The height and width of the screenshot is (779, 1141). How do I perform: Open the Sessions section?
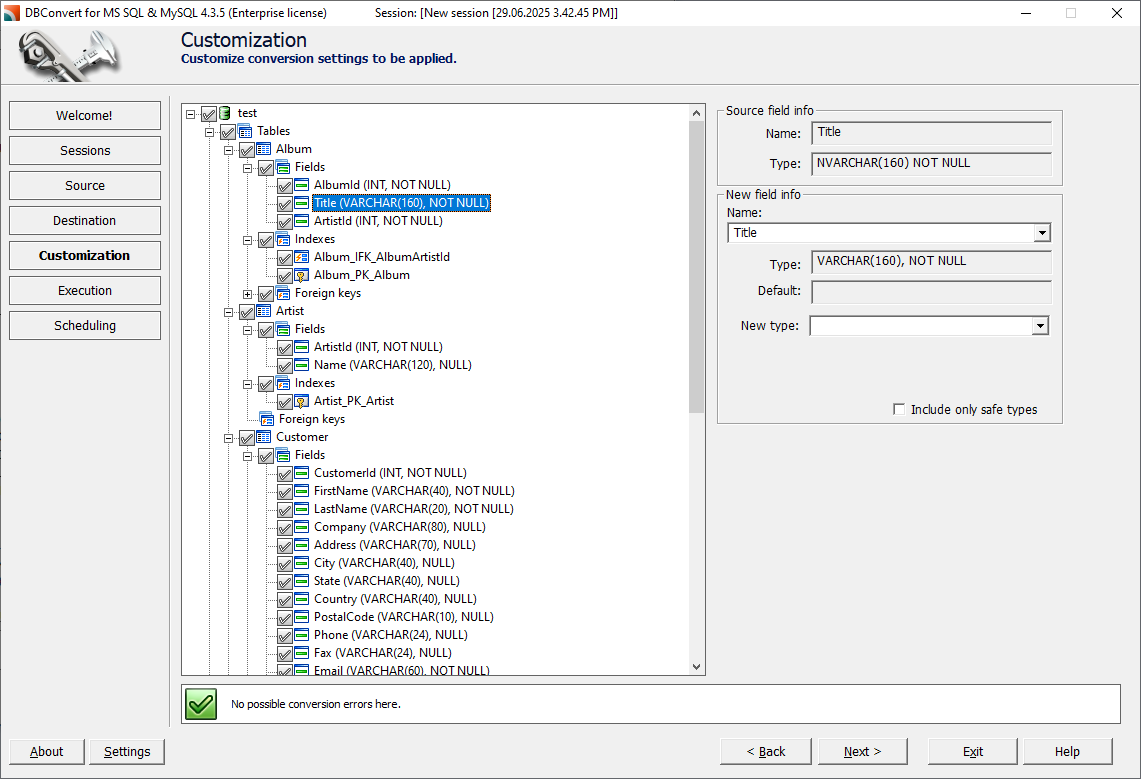click(84, 150)
